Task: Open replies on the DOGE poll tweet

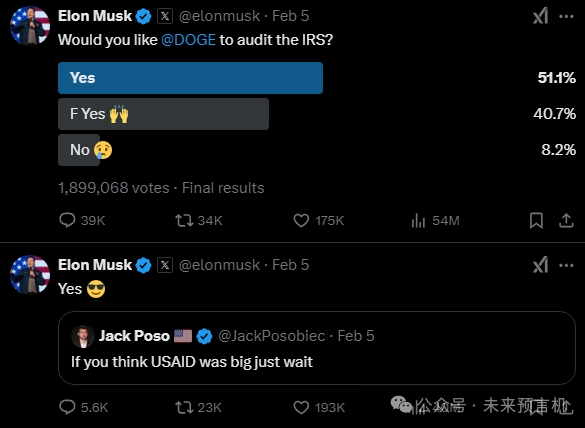Action: tap(82, 221)
